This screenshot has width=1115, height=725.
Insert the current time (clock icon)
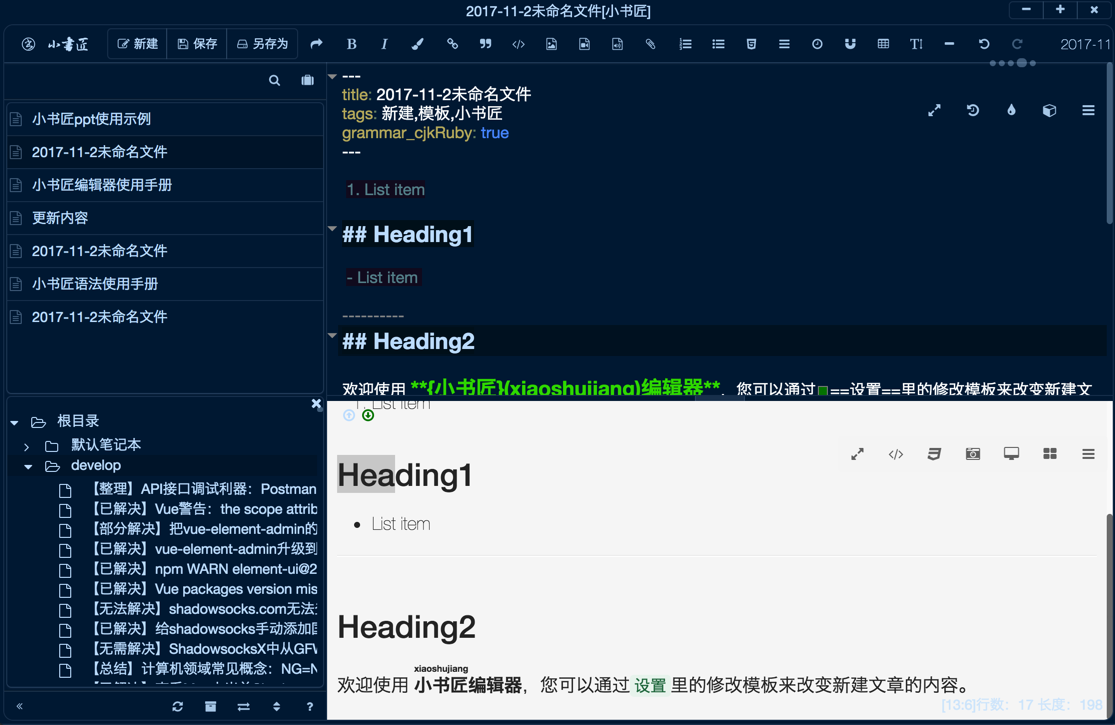[x=817, y=44]
